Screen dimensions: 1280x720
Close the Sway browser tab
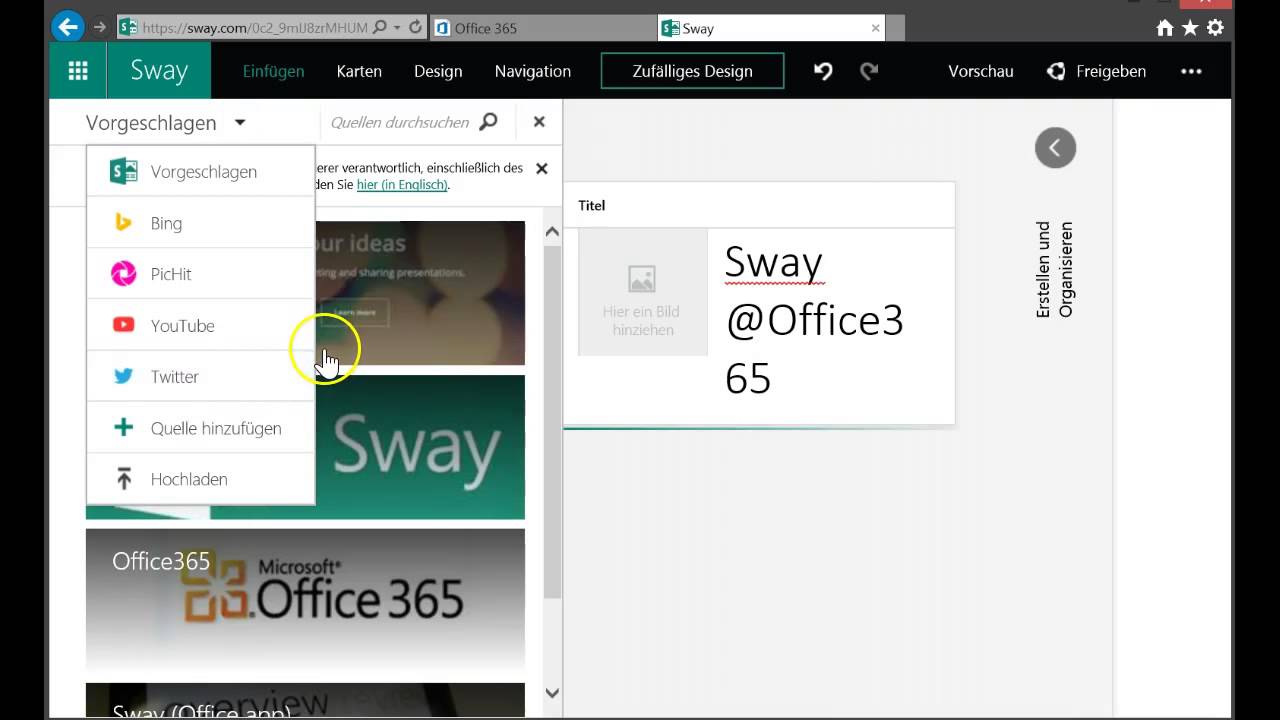coord(876,28)
